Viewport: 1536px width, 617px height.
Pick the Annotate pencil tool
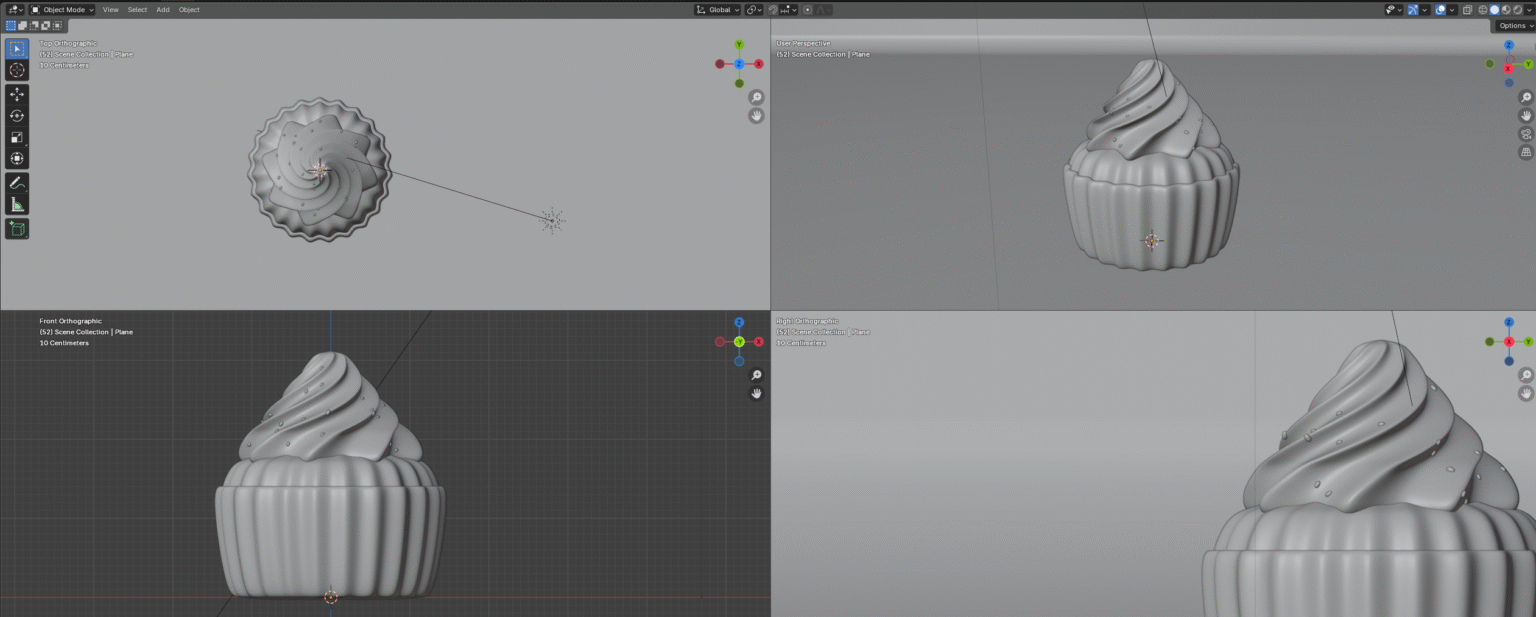[x=17, y=183]
